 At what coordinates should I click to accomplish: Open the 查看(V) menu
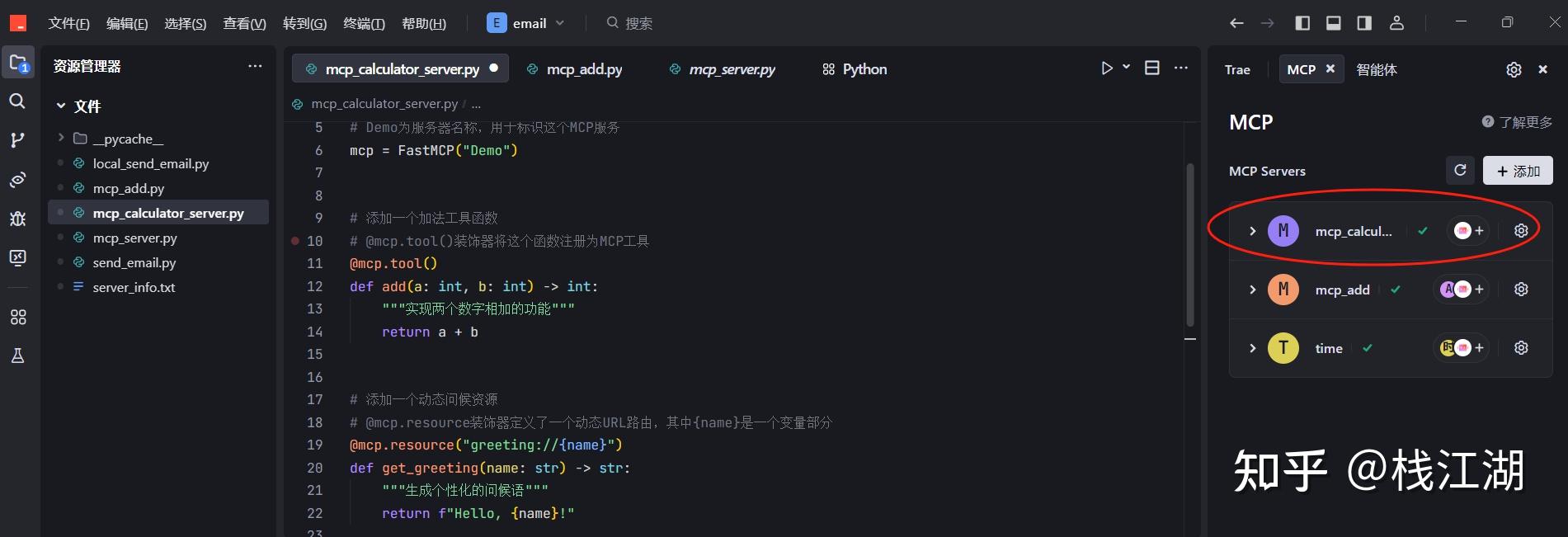245,23
